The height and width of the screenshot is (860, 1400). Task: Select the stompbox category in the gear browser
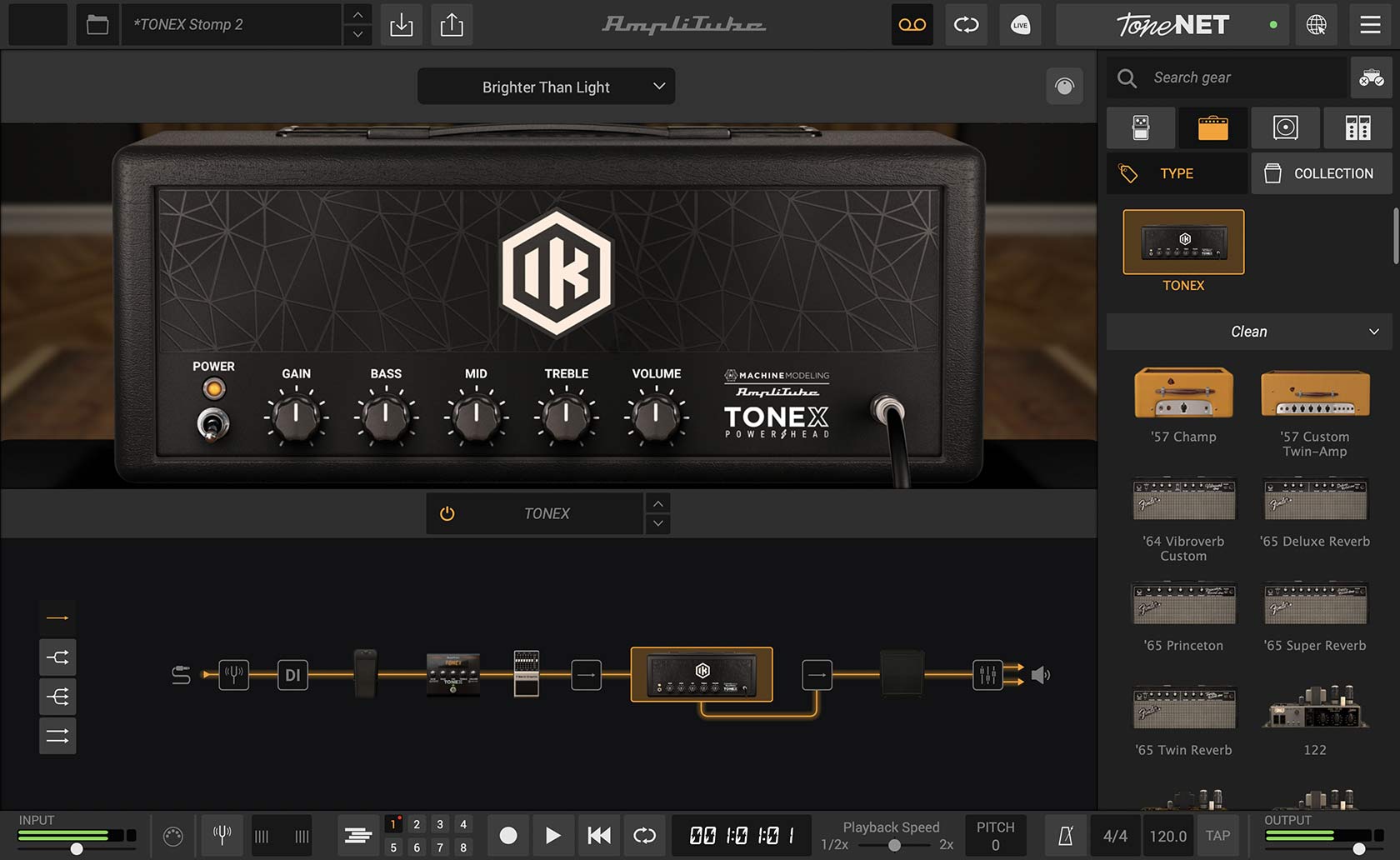coord(1141,127)
